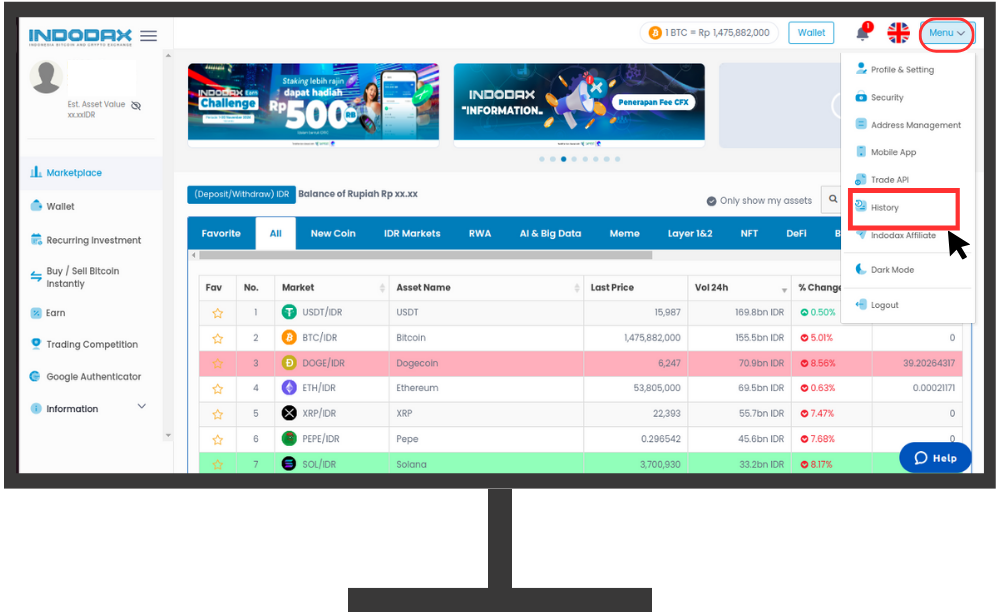Open the Indodax Challenge Rp500 banner
The height and width of the screenshot is (612, 1000).
click(x=313, y=105)
